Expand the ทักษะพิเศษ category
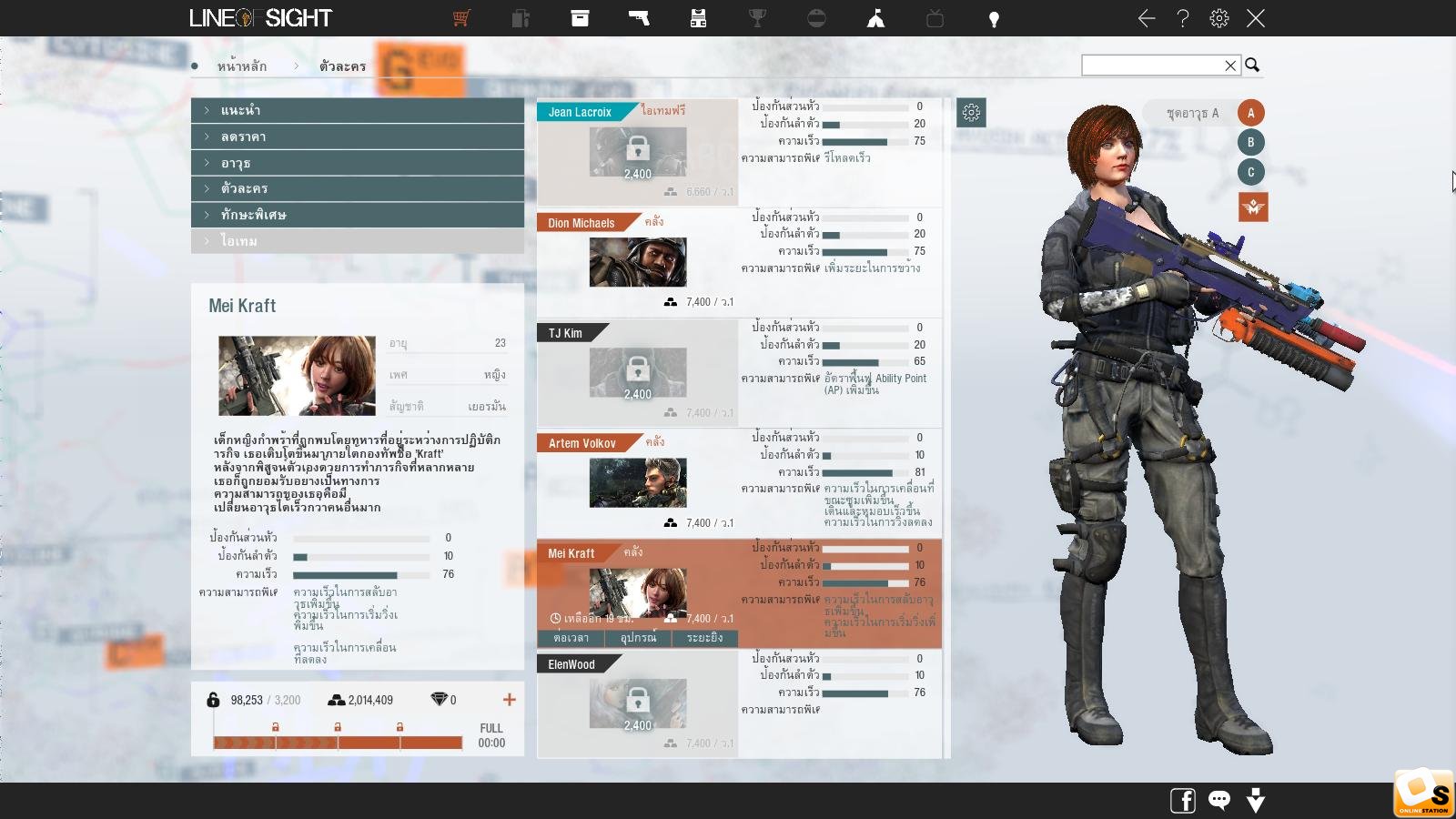 click(x=357, y=215)
